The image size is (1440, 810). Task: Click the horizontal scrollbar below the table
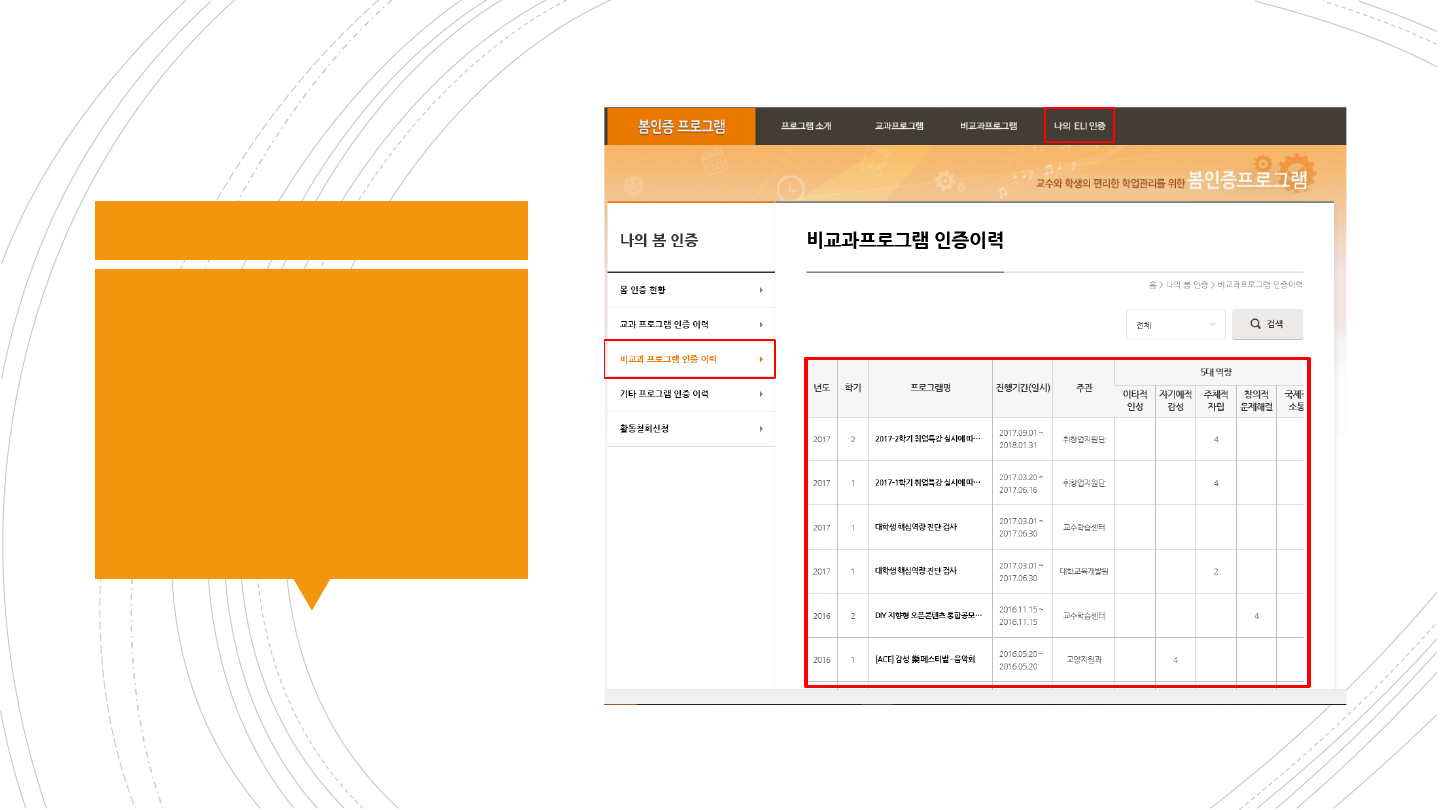tap(975, 696)
